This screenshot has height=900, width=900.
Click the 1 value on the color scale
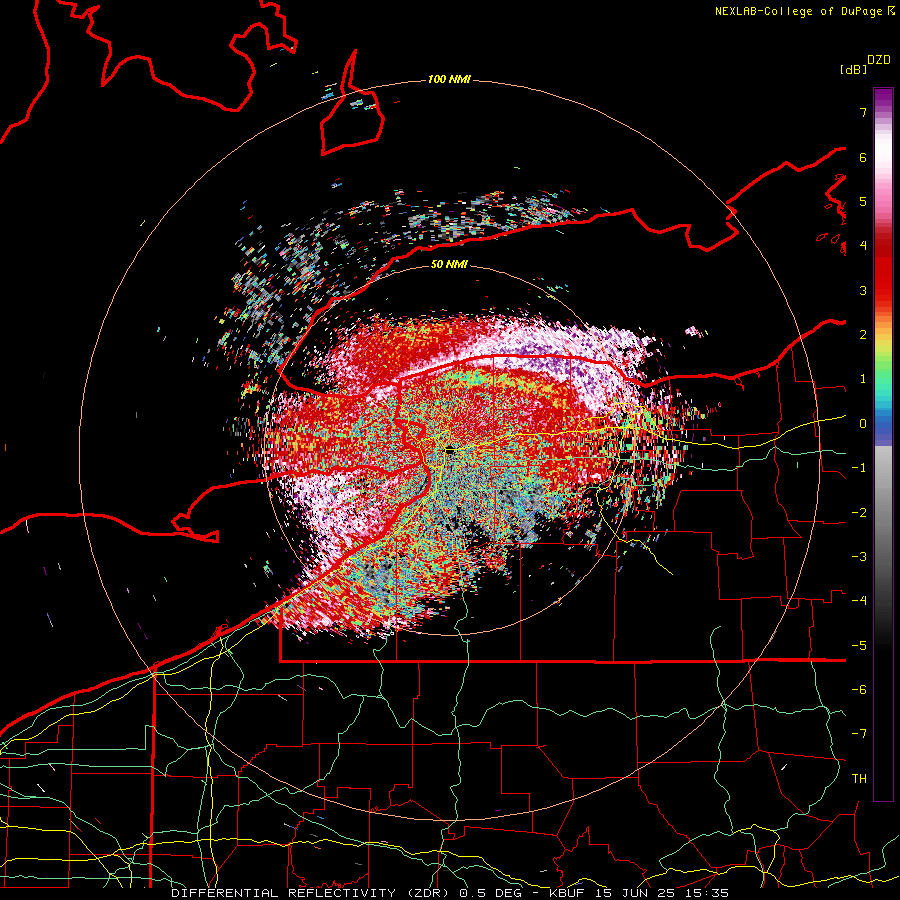pyautogui.click(x=863, y=379)
